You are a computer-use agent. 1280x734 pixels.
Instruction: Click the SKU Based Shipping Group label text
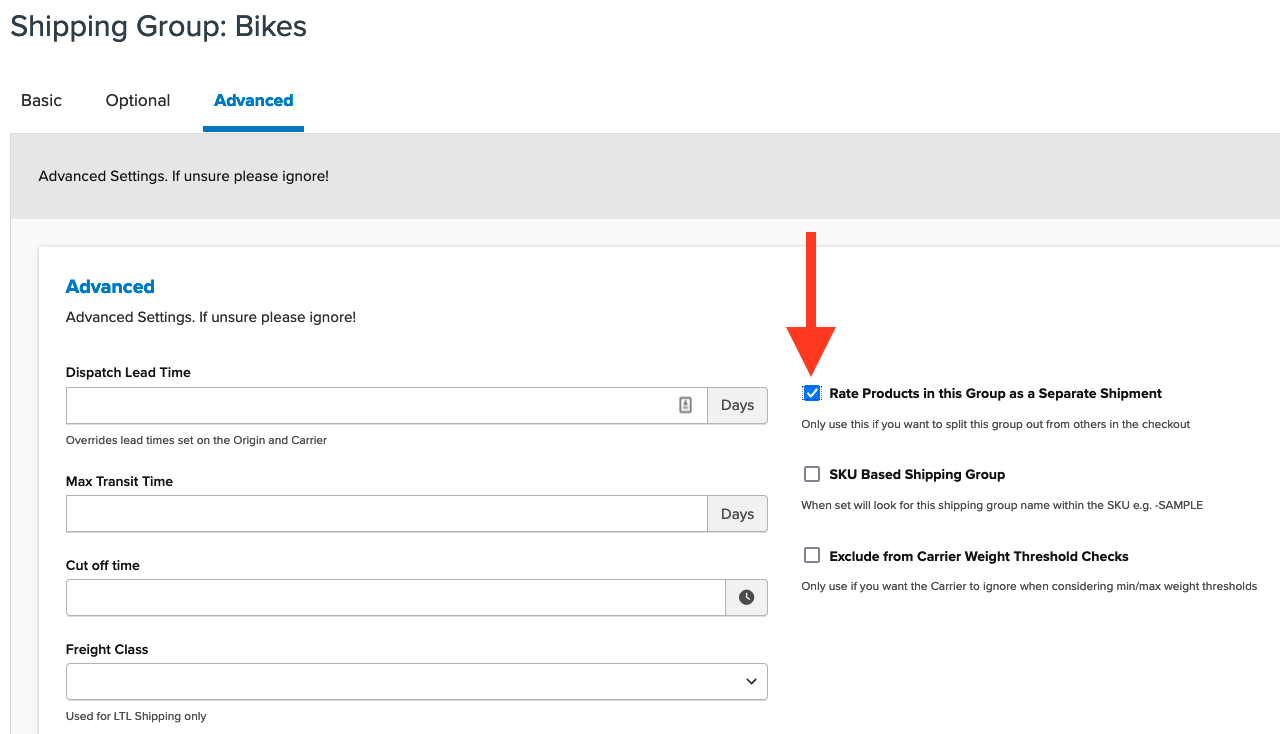[917, 474]
